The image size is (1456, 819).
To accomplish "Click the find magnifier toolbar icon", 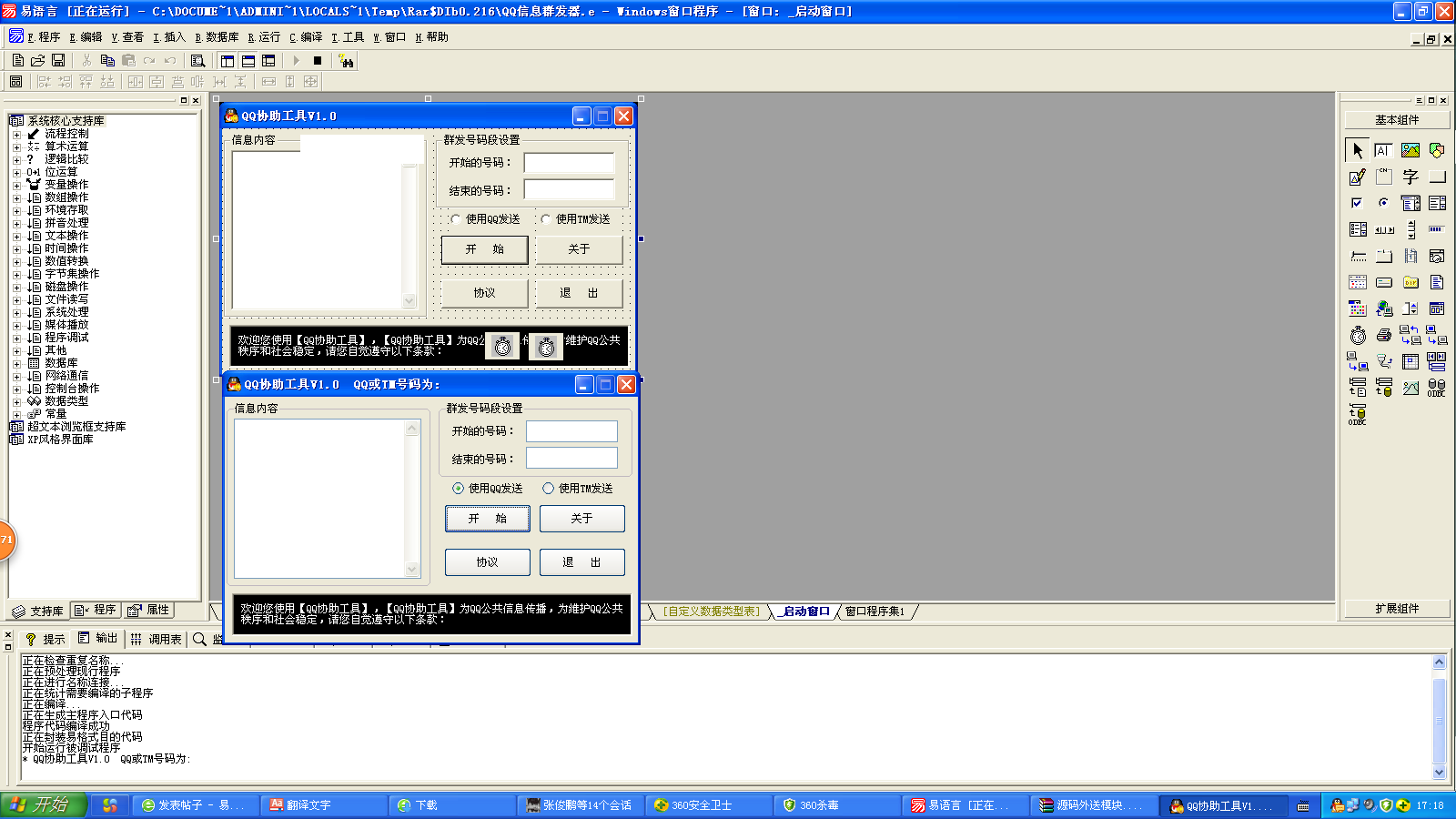I will tap(197, 60).
